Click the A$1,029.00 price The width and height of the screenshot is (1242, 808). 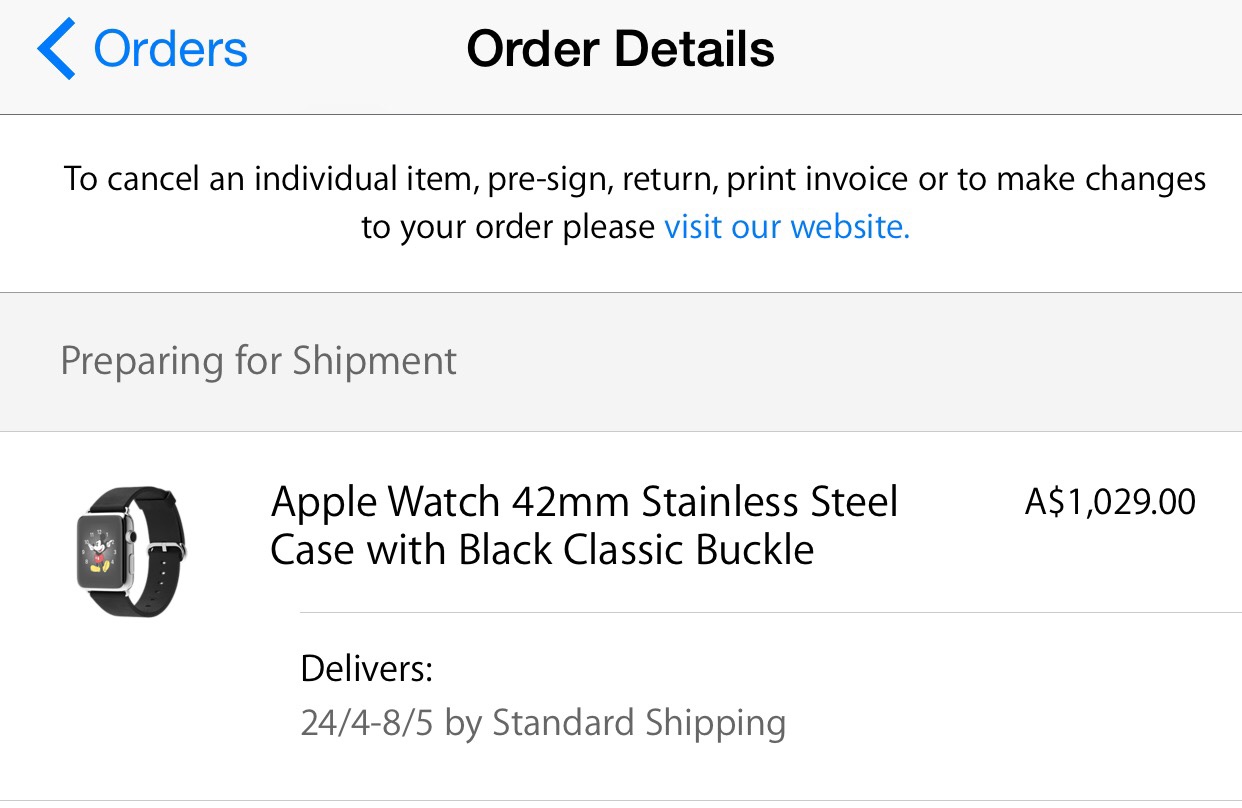1110,502
